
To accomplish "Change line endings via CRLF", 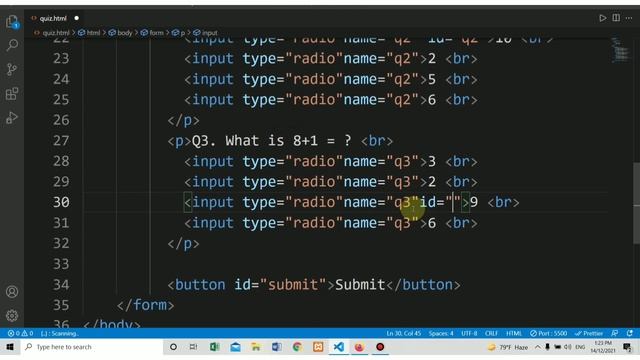I will click(x=491, y=333).
